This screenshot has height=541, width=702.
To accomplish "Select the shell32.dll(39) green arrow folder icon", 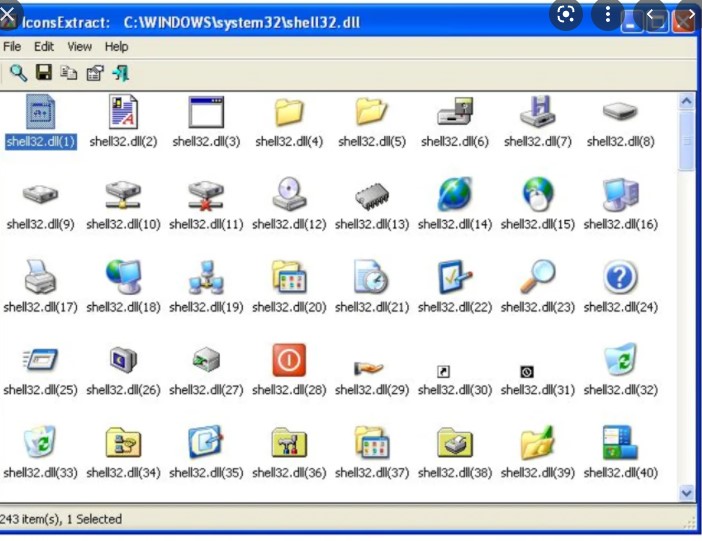I will pos(538,442).
